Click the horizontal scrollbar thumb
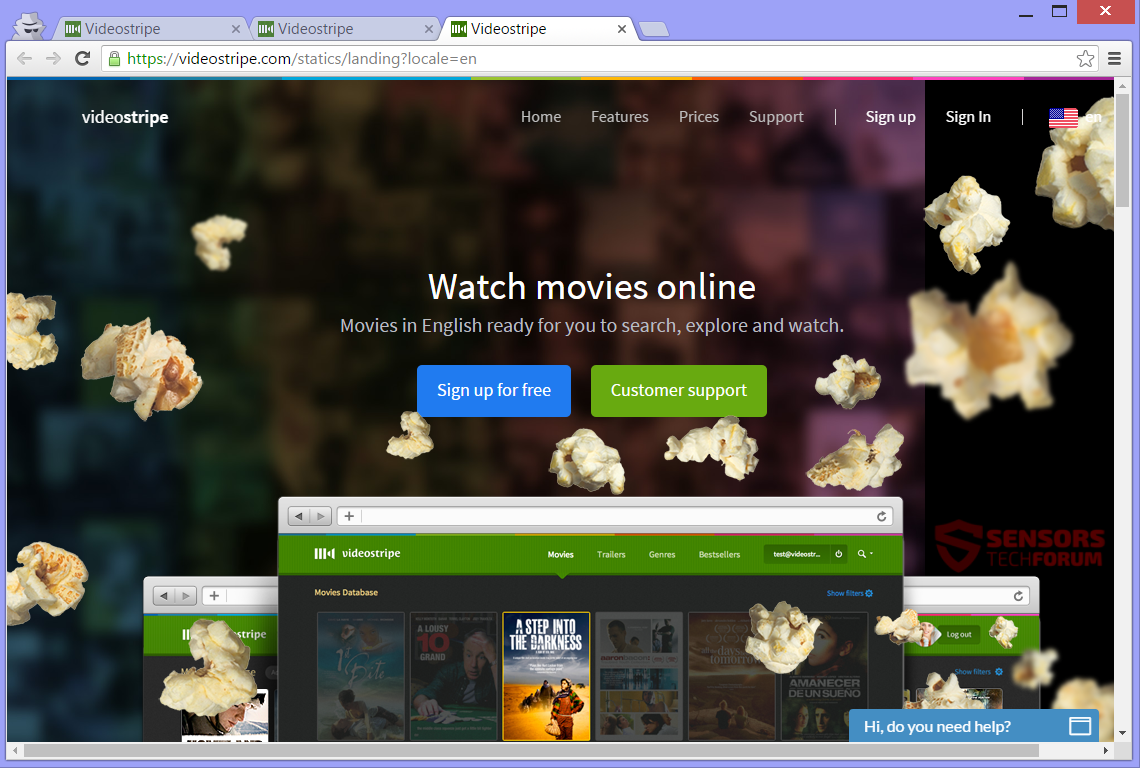 coord(531,750)
